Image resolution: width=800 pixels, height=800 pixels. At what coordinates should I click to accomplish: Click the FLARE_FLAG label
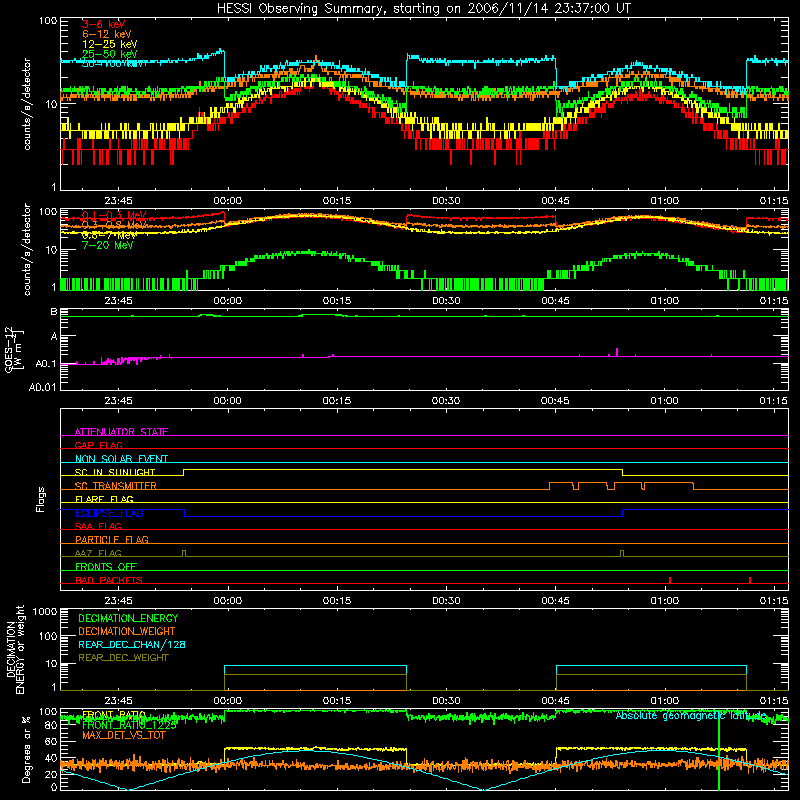104,499
